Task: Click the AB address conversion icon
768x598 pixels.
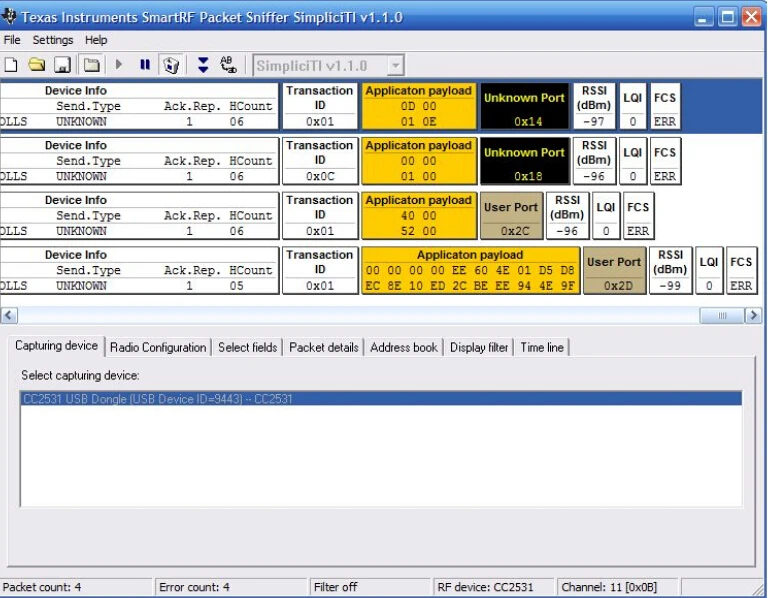Action: pos(228,65)
